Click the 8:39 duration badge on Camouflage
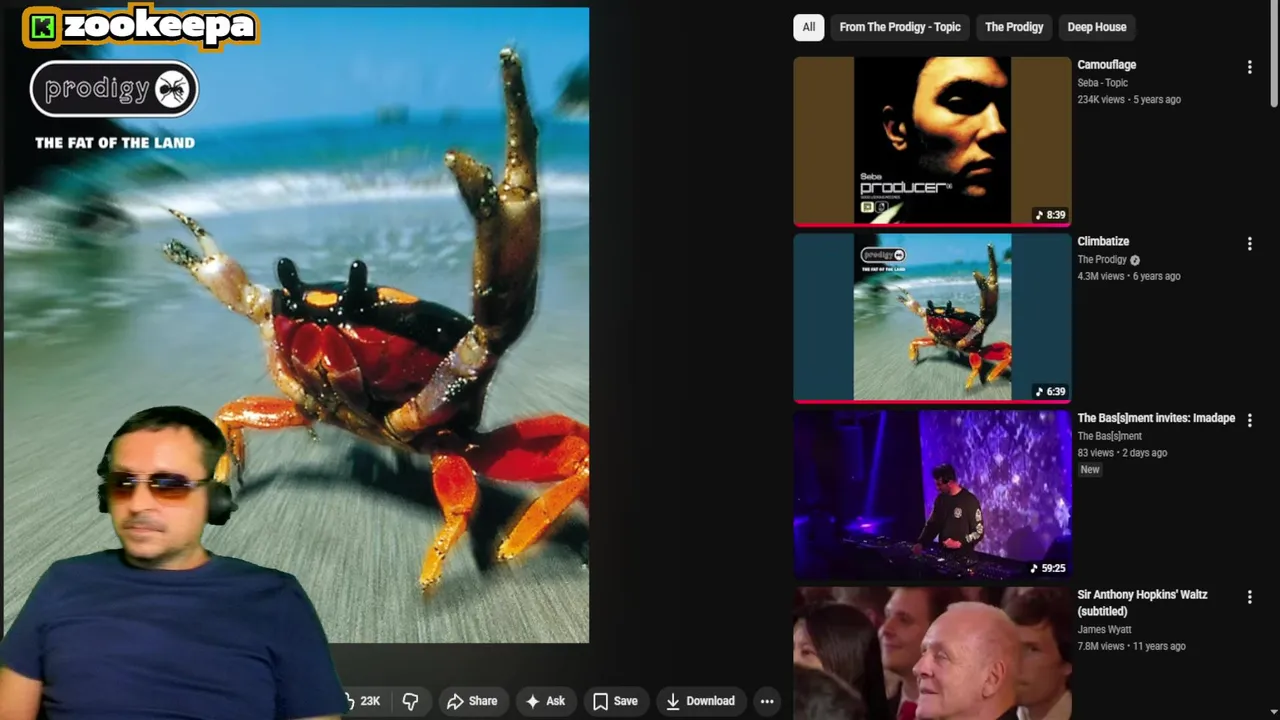This screenshot has width=1280, height=720. pyautogui.click(x=1050, y=215)
